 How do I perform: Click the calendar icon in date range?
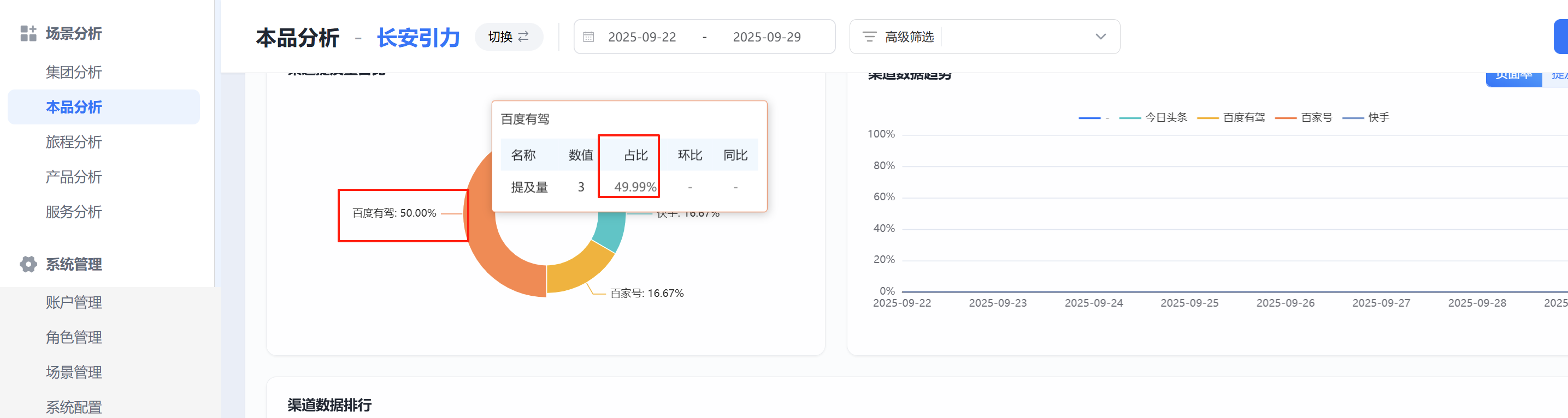(x=588, y=37)
